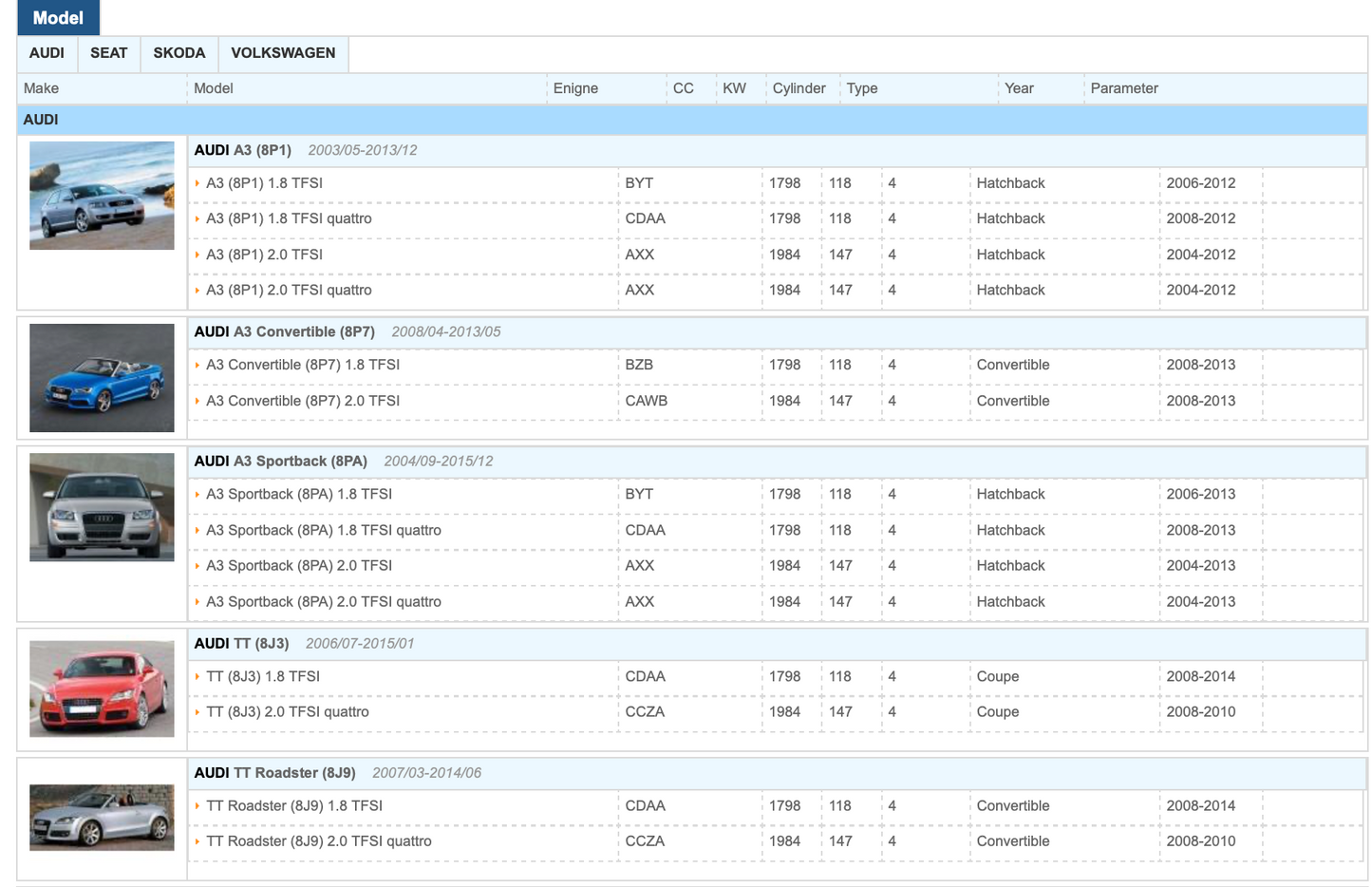Switch to the AUDI brand tab
1372x887 pixels.
[47, 53]
